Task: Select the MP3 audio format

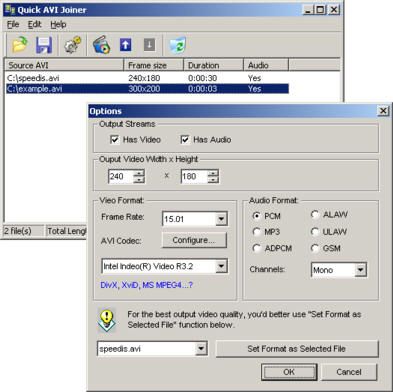Action: tap(256, 232)
